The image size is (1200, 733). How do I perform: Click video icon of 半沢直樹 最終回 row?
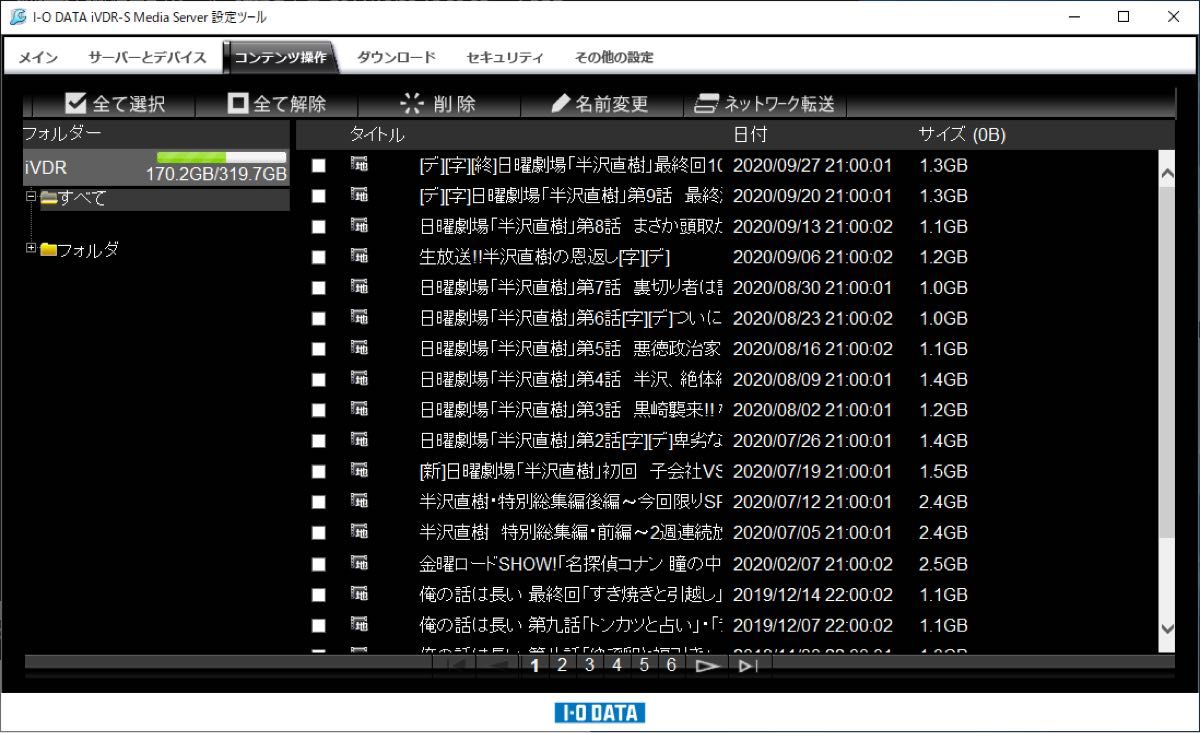click(359, 165)
